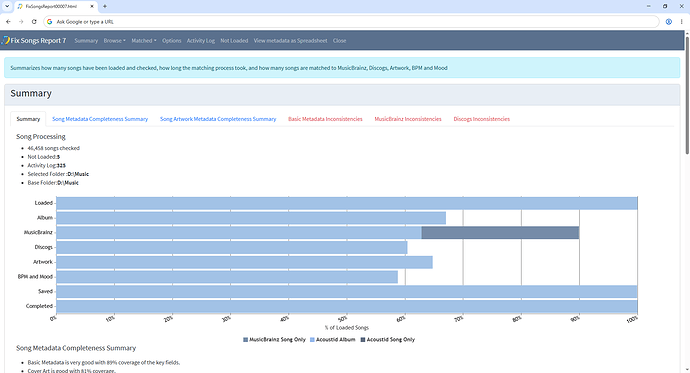Click the large 'Summary' panel heading
This screenshot has width=690, height=373.
[31, 93]
